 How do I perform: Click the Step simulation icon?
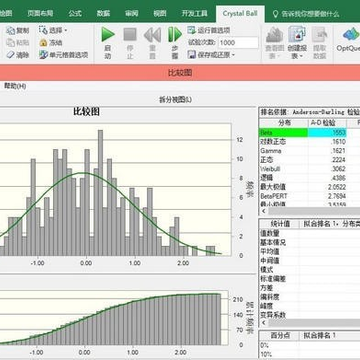pyautogui.click(x=175, y=35)
